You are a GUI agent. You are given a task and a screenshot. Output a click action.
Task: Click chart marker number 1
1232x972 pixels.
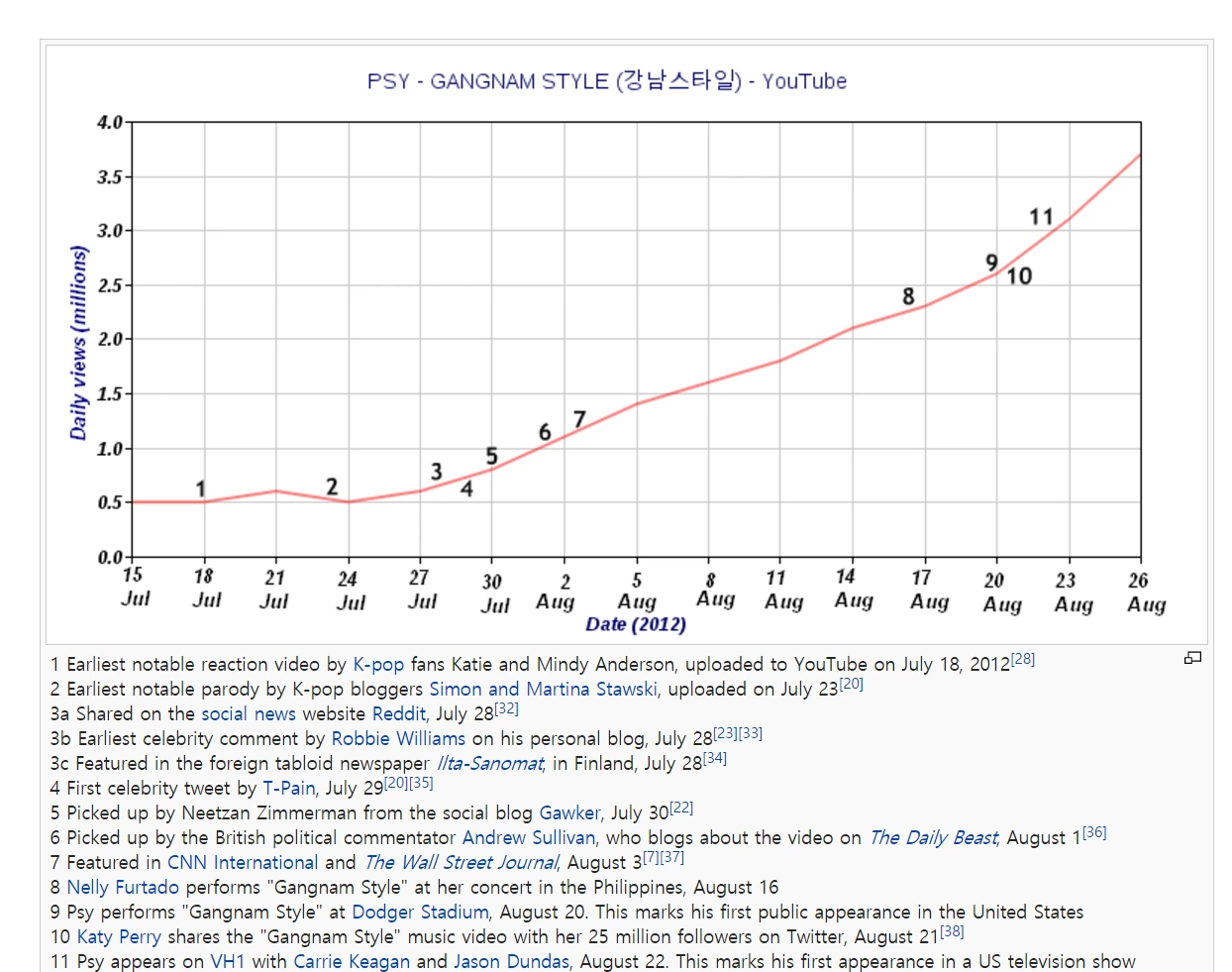pyautogui.click(x=200, y=488)
